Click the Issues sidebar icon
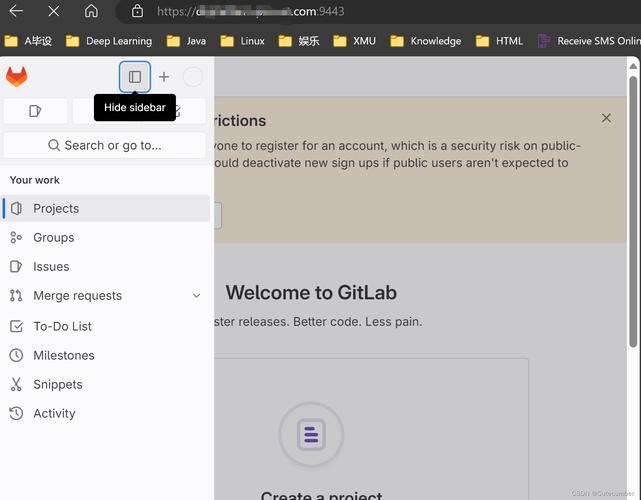641x500 pixels. [16, 267]
